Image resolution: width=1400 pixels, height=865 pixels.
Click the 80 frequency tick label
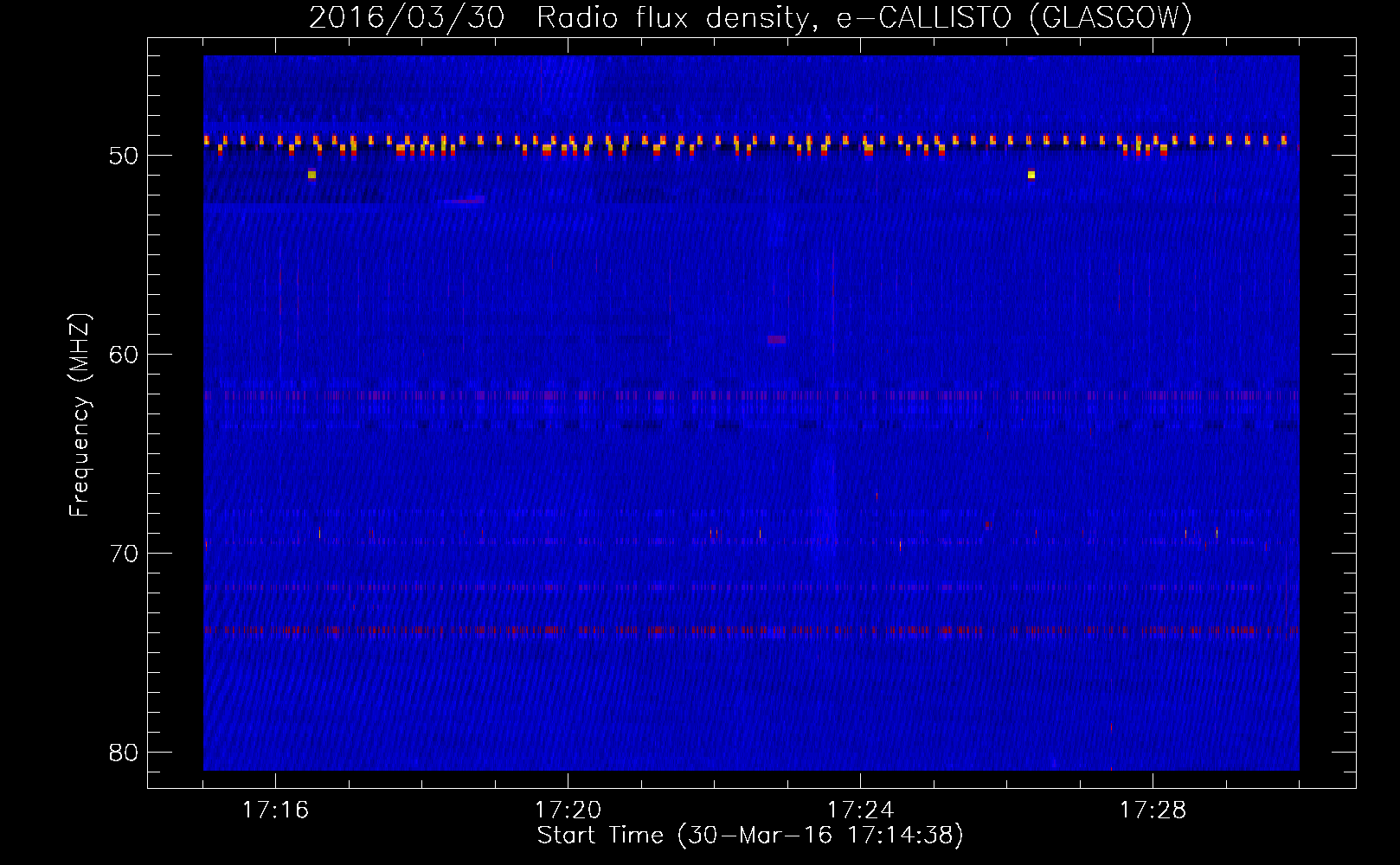coord(124,753)
